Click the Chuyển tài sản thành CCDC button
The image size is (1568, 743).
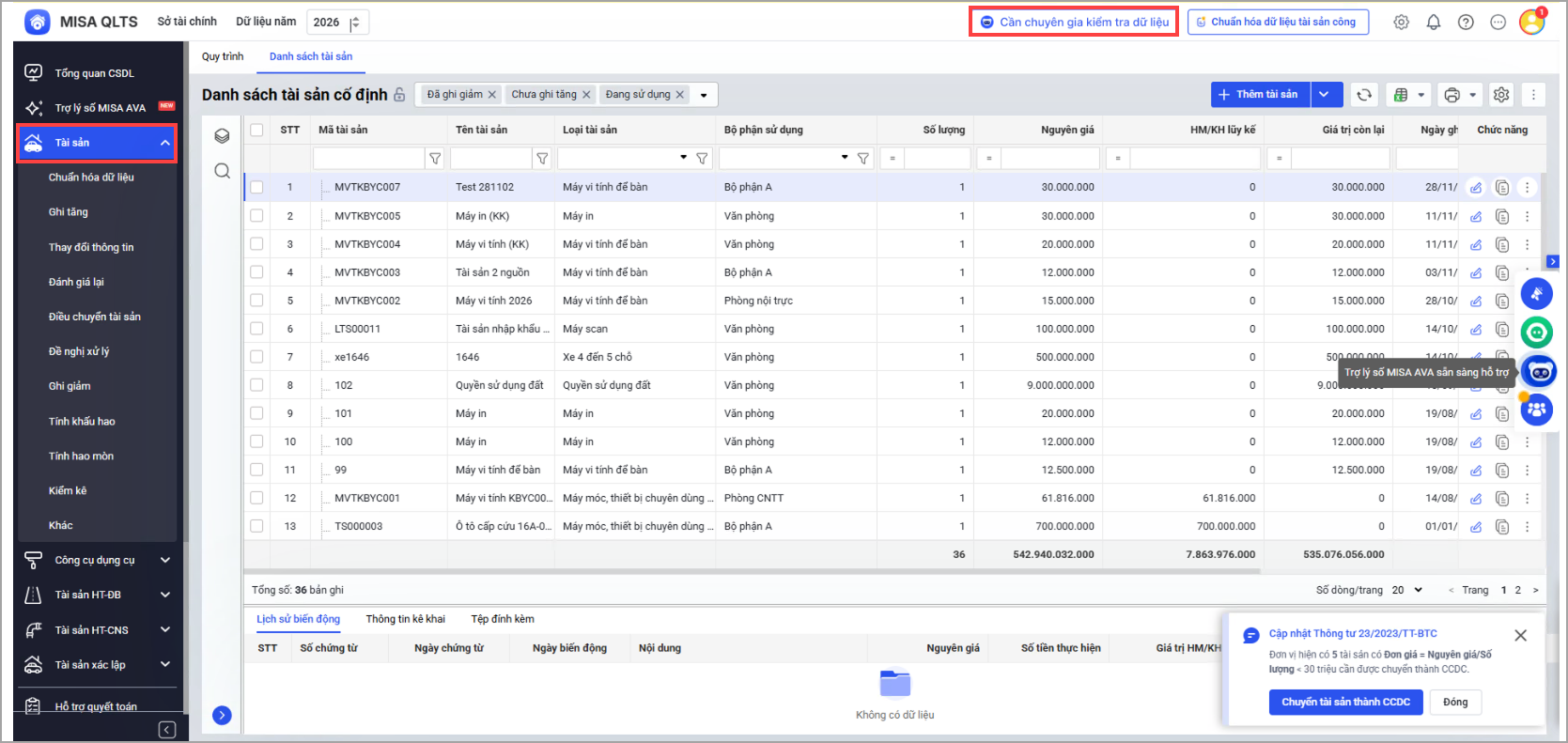1345,702
